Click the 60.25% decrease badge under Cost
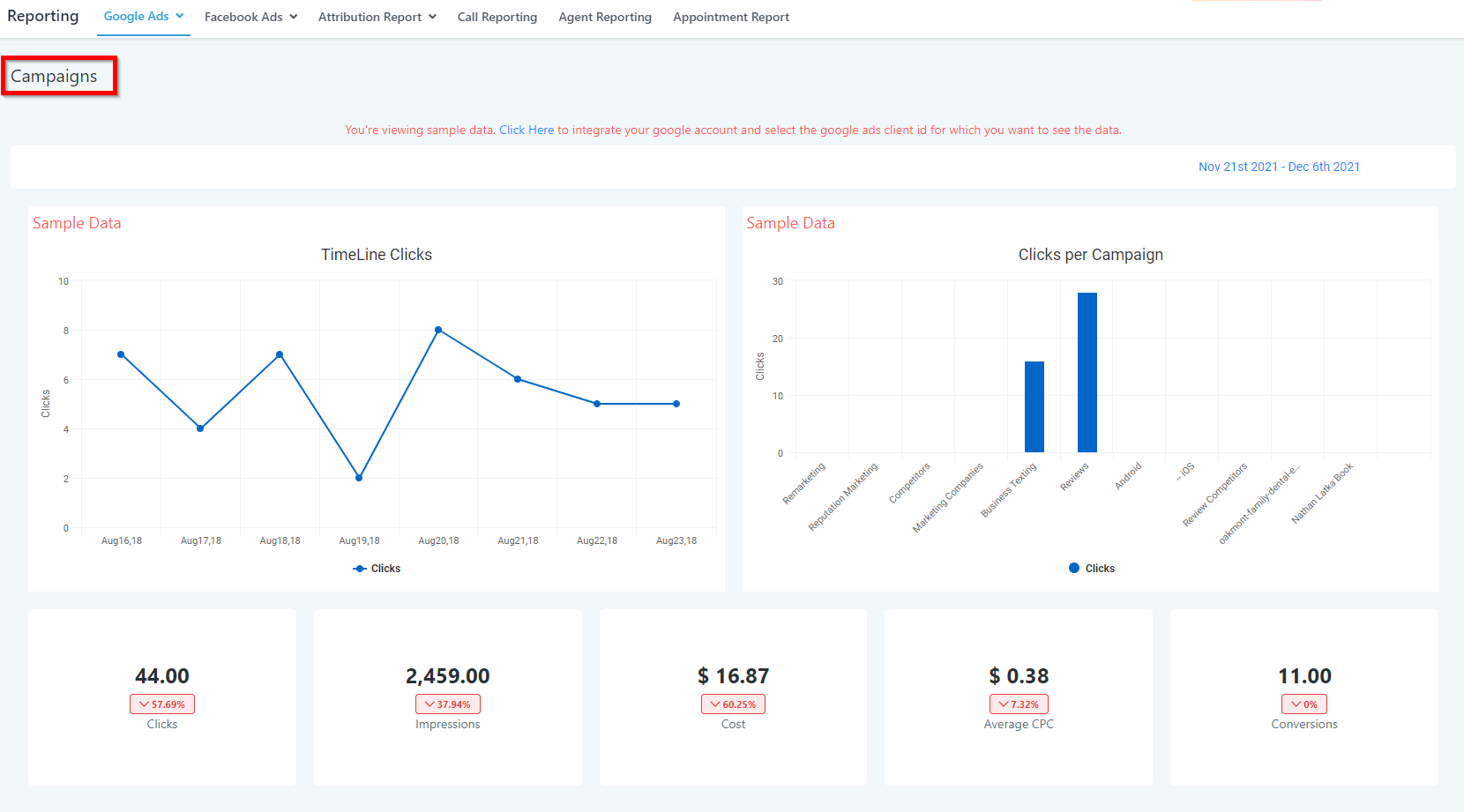1464x812 pixels. pyautogui.click(x=733, y=704)
